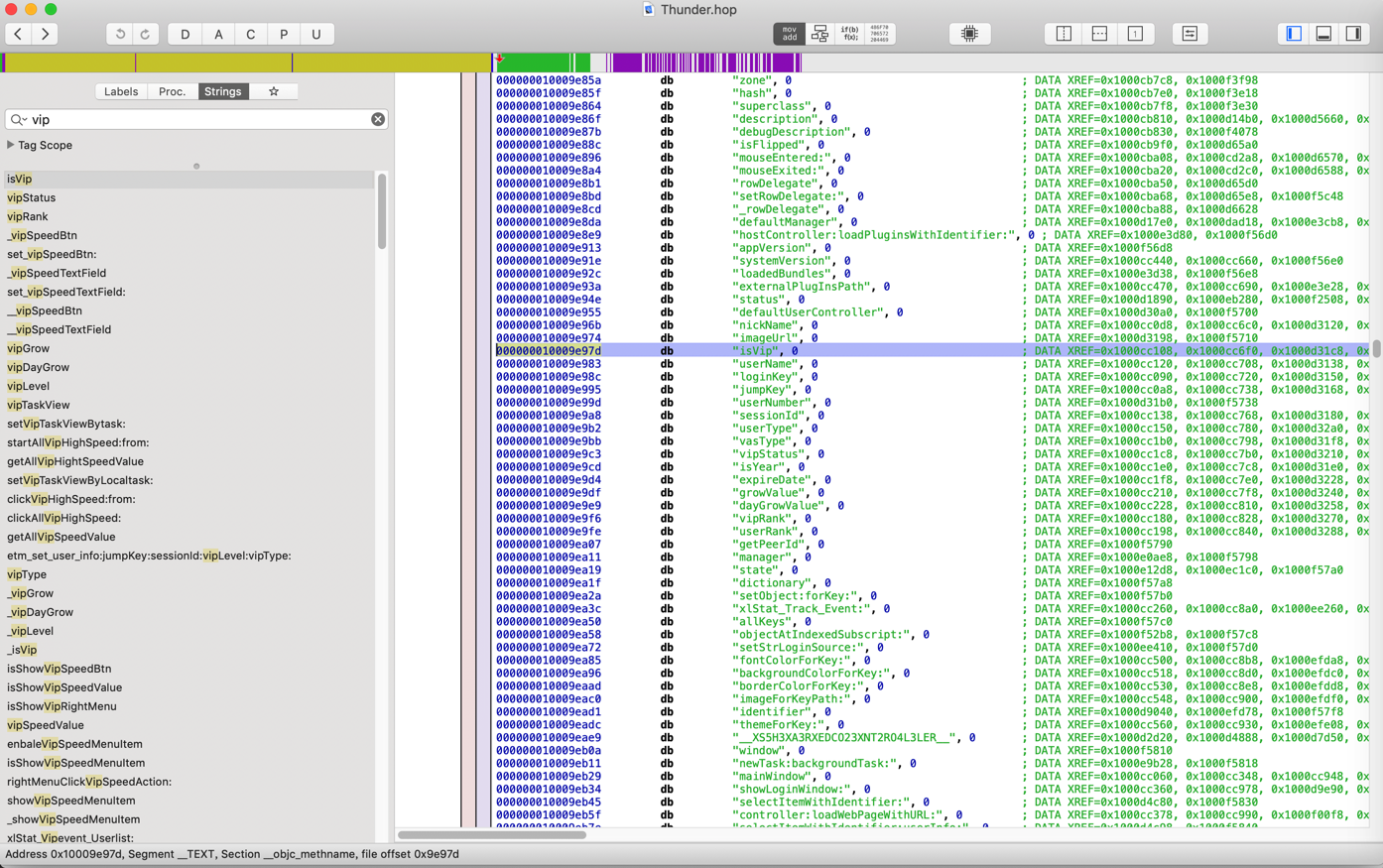Open the display options sliders icon

pos(1190,34)
